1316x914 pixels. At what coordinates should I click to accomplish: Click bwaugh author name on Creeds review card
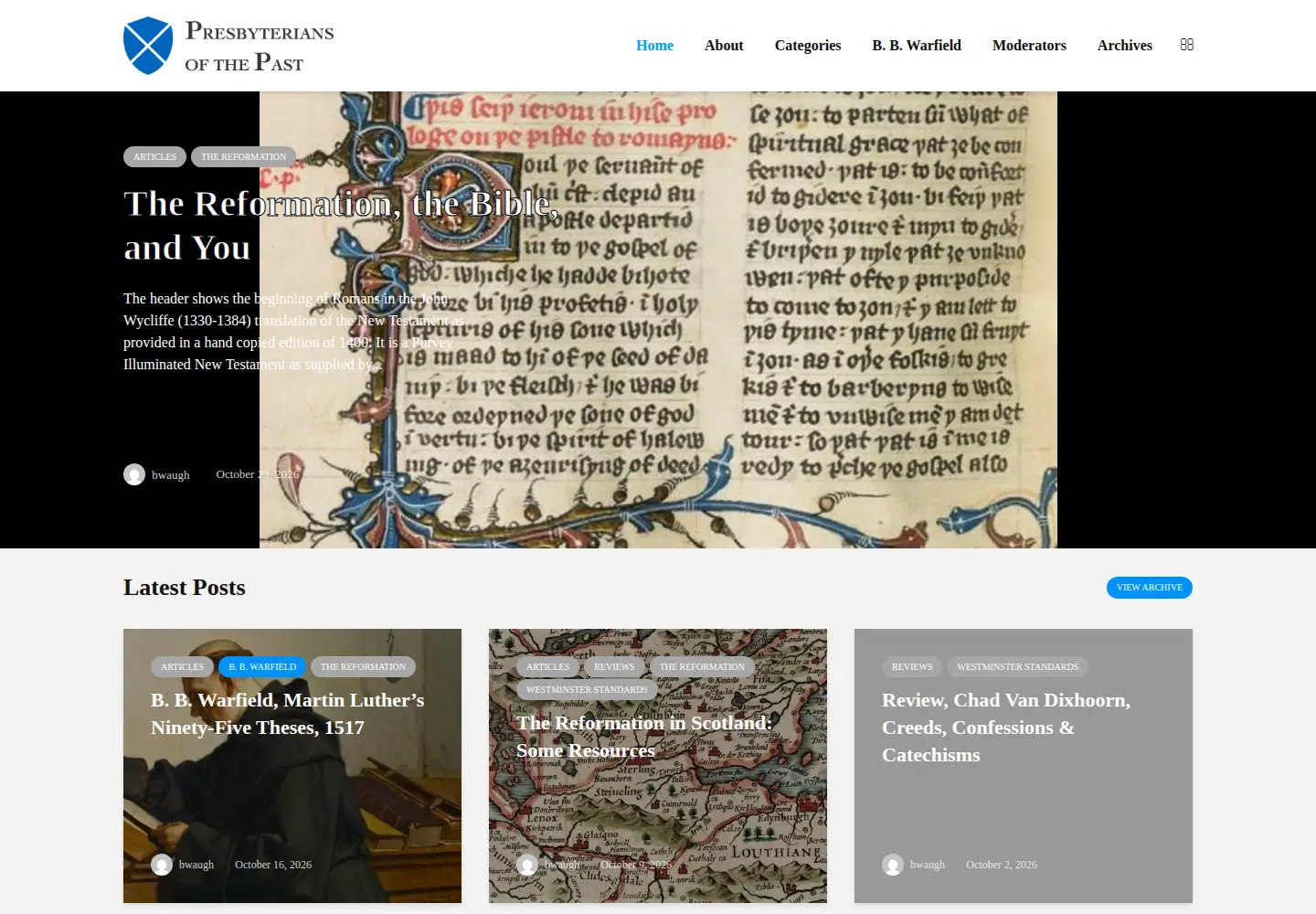click(928, 865)
